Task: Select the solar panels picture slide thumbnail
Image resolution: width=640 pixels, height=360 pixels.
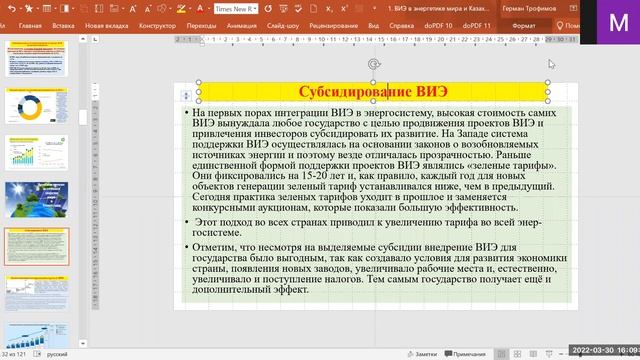Action: (x=37, y=200)
